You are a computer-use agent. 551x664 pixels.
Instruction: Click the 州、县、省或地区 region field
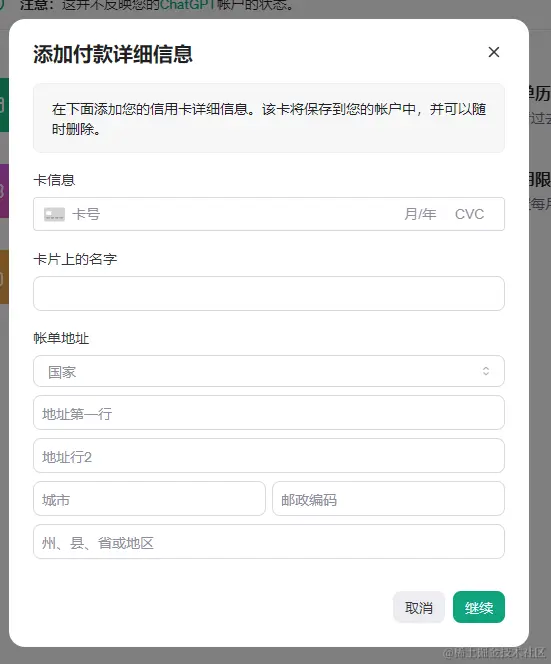tap(269, 542)
